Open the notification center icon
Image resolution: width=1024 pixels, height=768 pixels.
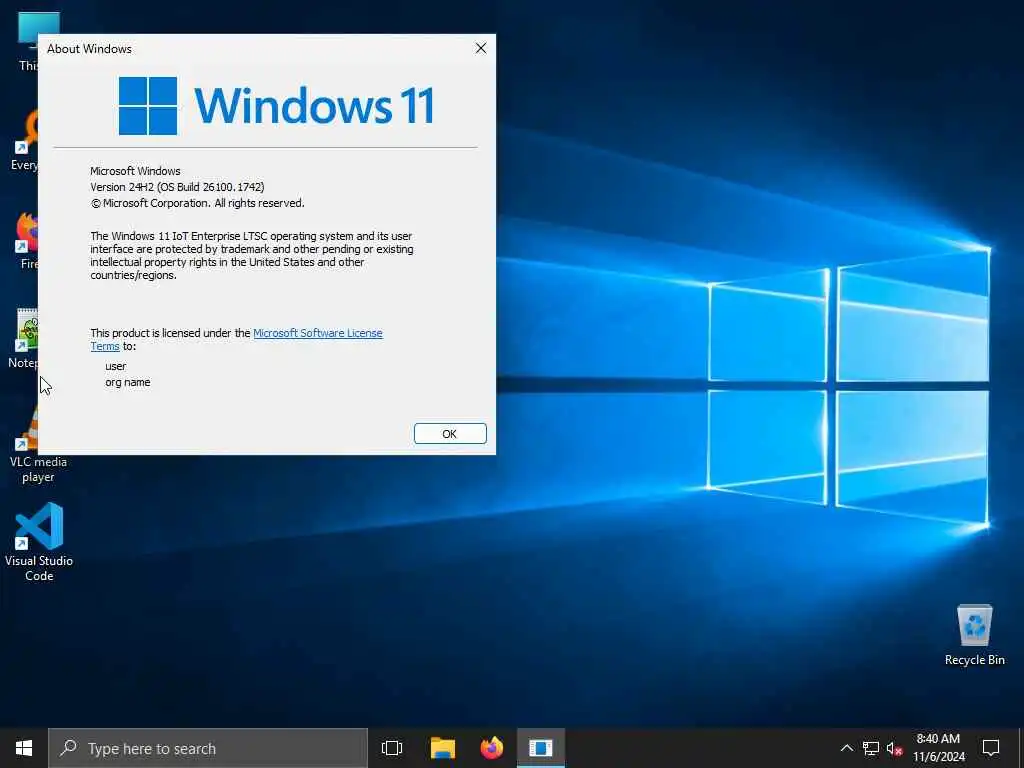(991, 748)
